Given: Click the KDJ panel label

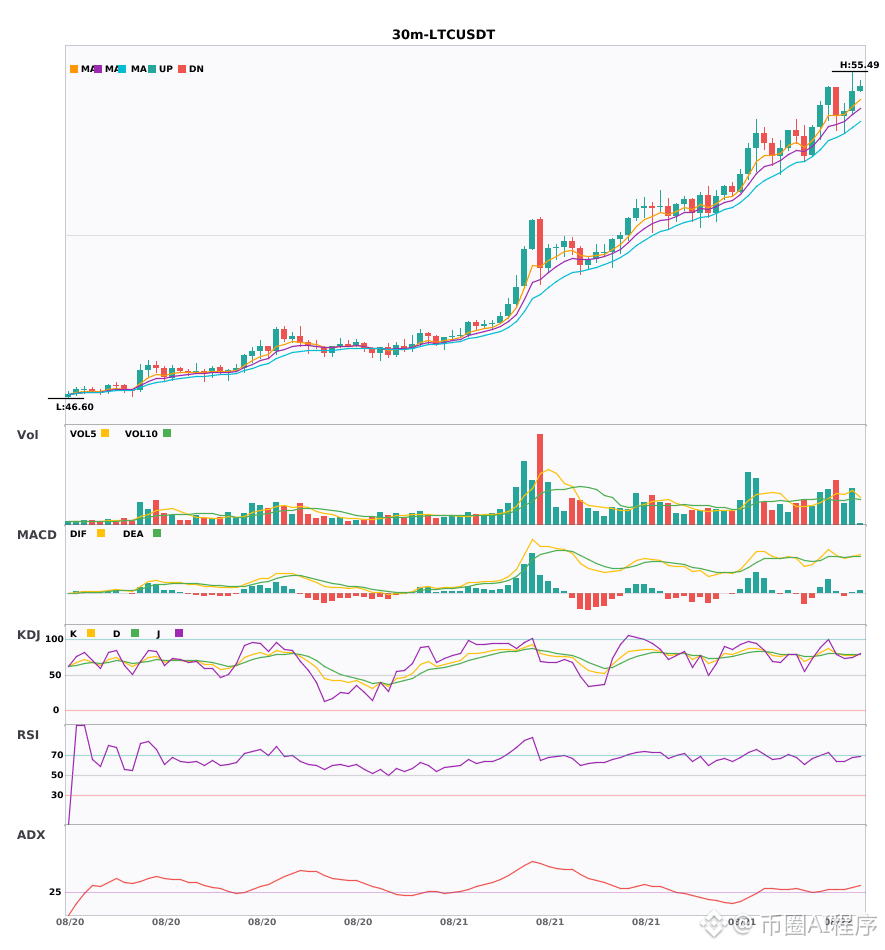Looking at the screenshot, I should (28, 635).
